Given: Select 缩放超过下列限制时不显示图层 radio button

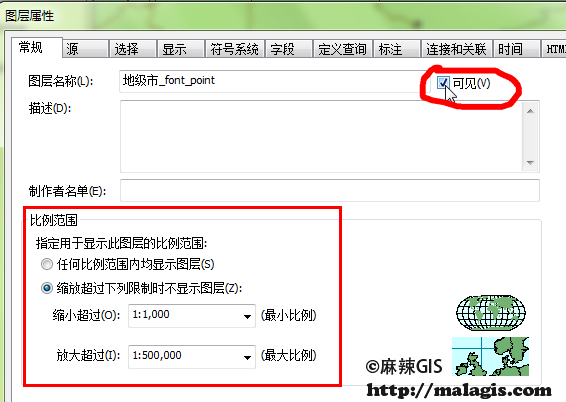Looking at the screenshot, I should pyautogui.click(x=47, y=288).
